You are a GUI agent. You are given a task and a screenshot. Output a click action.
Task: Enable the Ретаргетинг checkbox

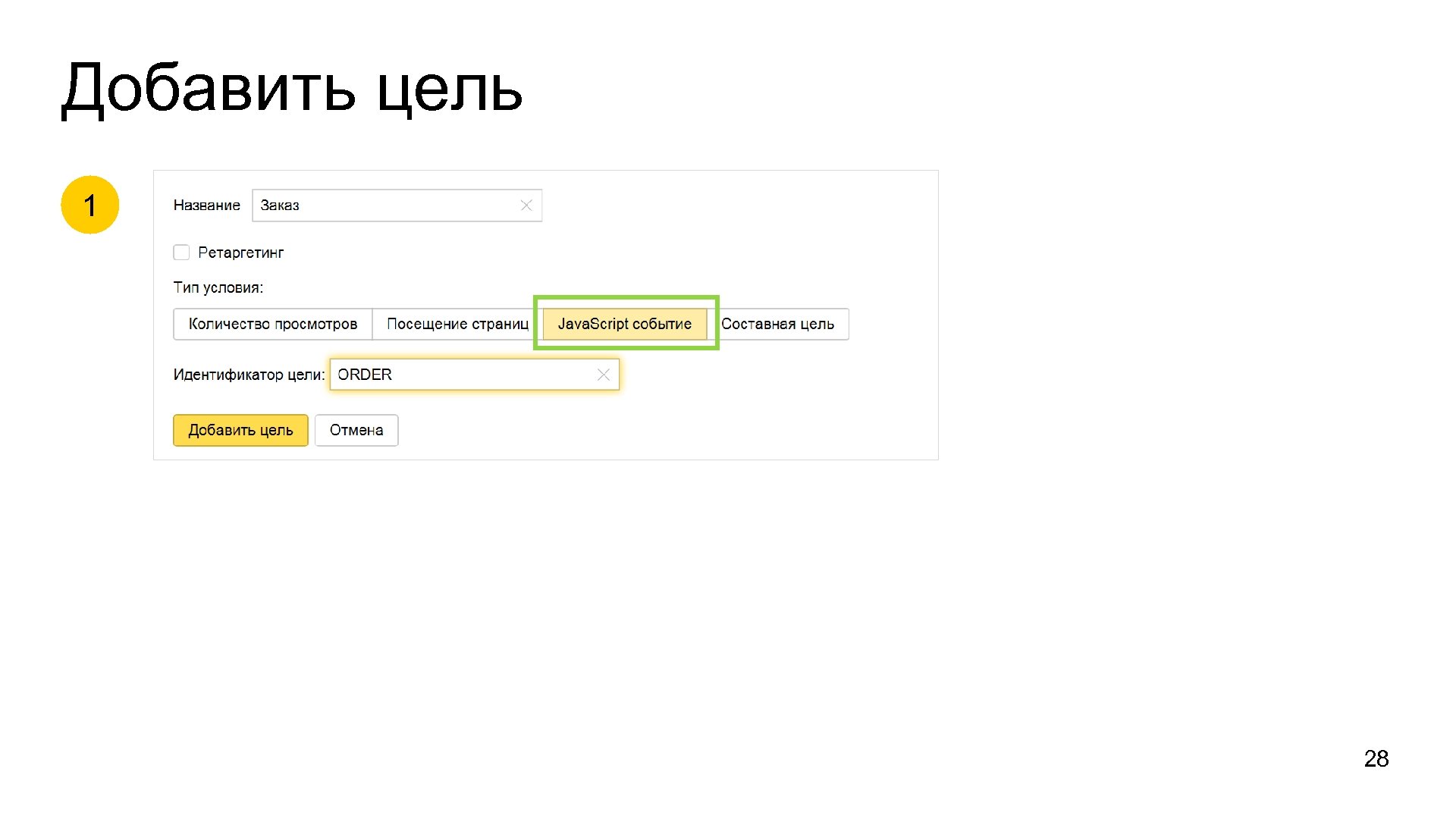(181, 253)
